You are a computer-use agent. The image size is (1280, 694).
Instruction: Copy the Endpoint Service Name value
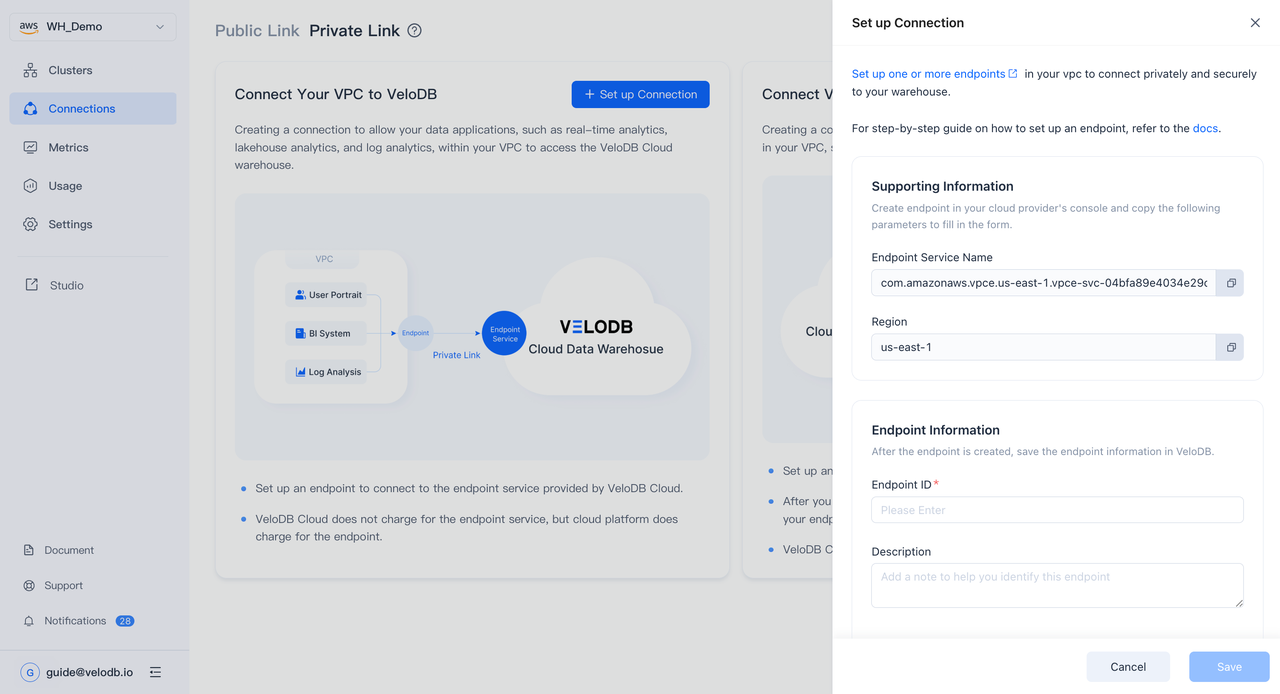pyautogui.click(x=1231, y=283)
